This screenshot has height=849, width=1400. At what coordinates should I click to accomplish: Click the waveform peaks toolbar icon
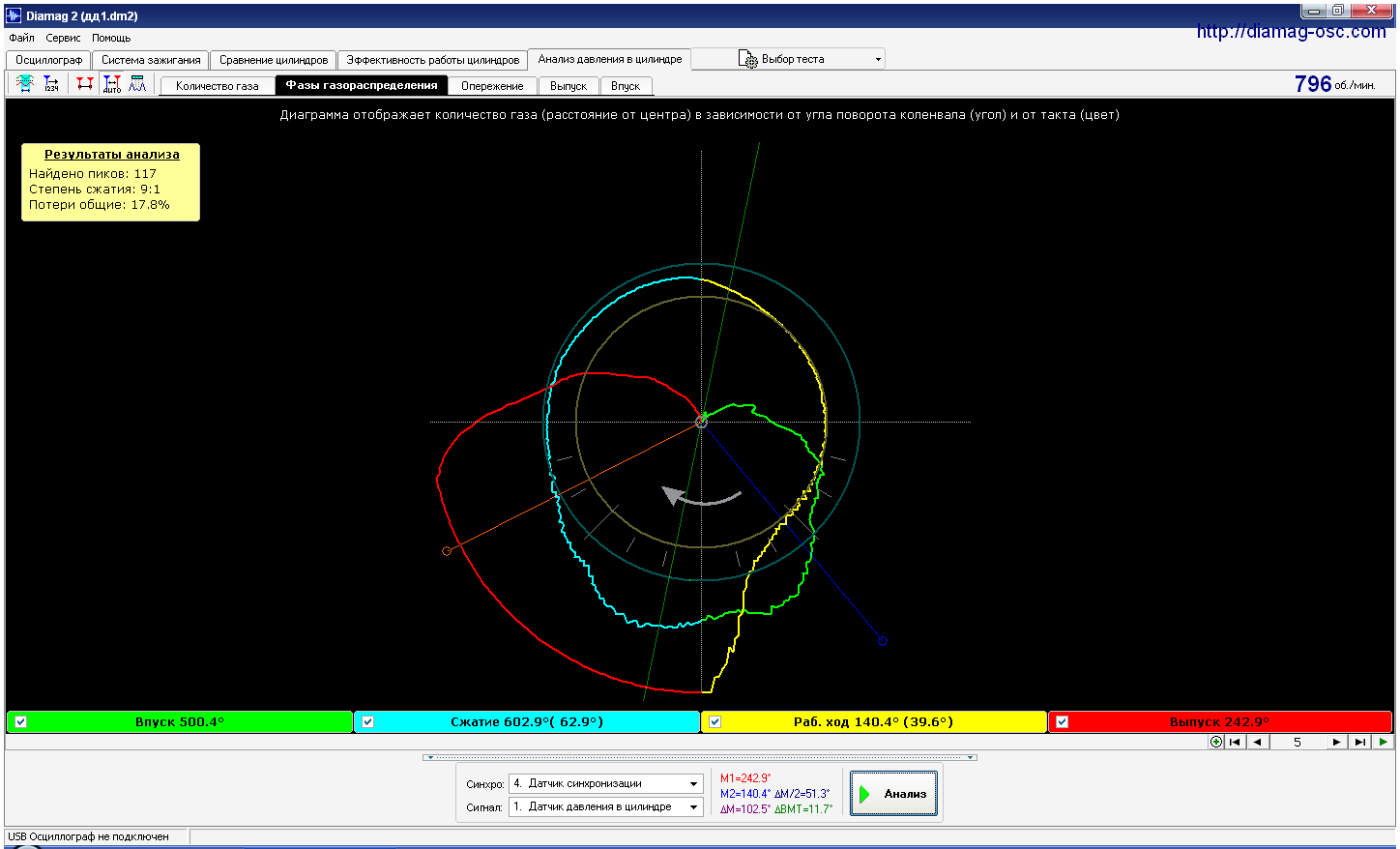point(137,84)
